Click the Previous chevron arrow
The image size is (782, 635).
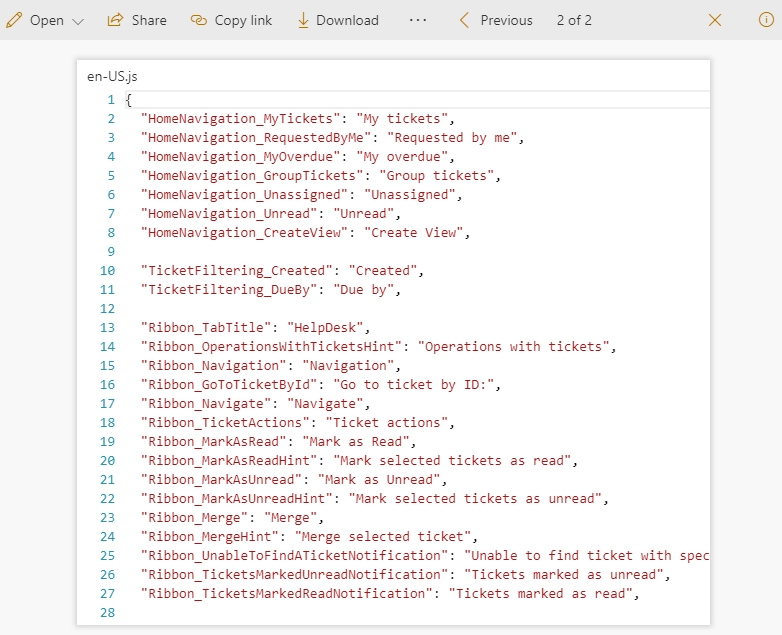[x=464, y=20]
